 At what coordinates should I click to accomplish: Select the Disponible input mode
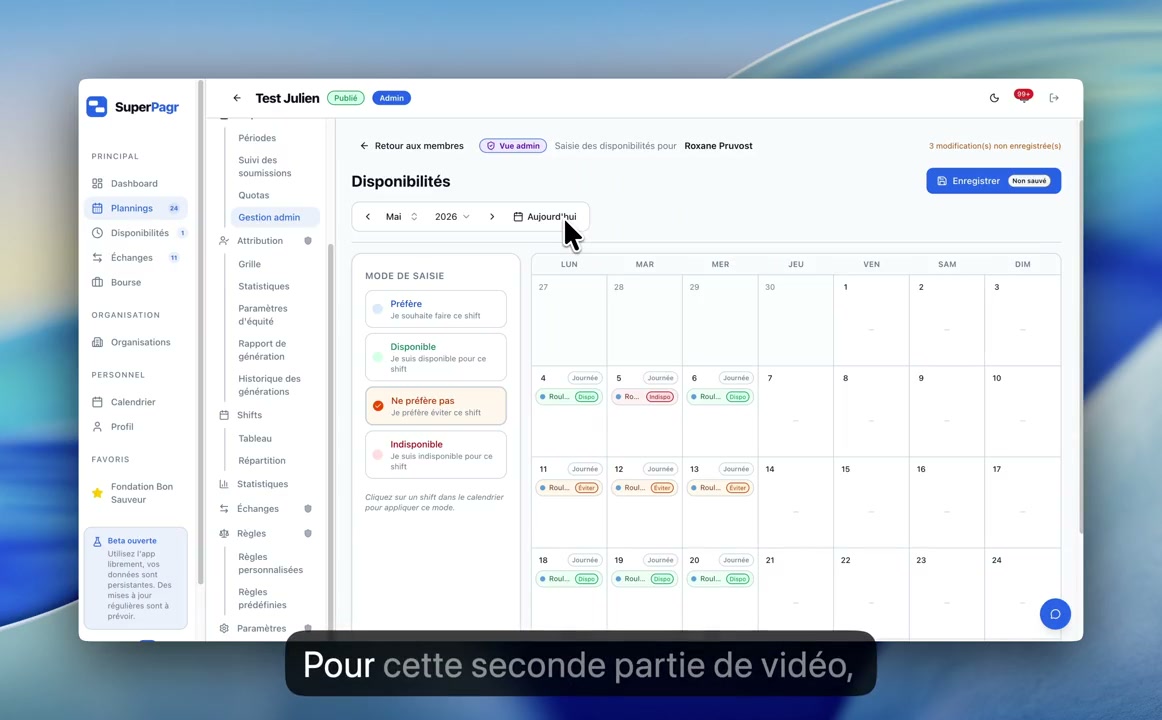coord(436,357)
